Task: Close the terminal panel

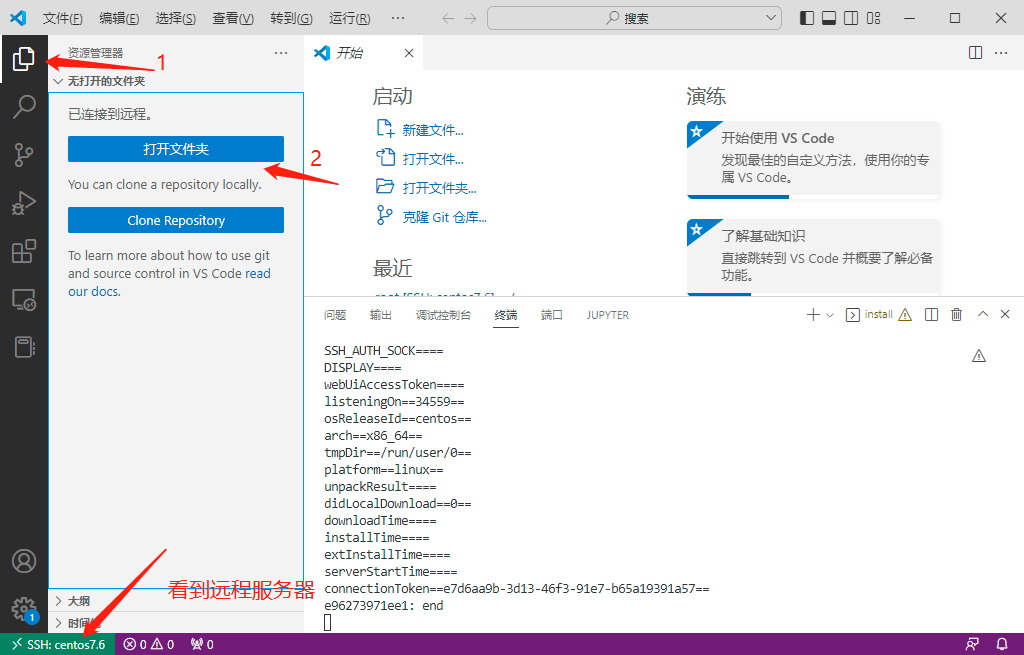Action: 1005,314
